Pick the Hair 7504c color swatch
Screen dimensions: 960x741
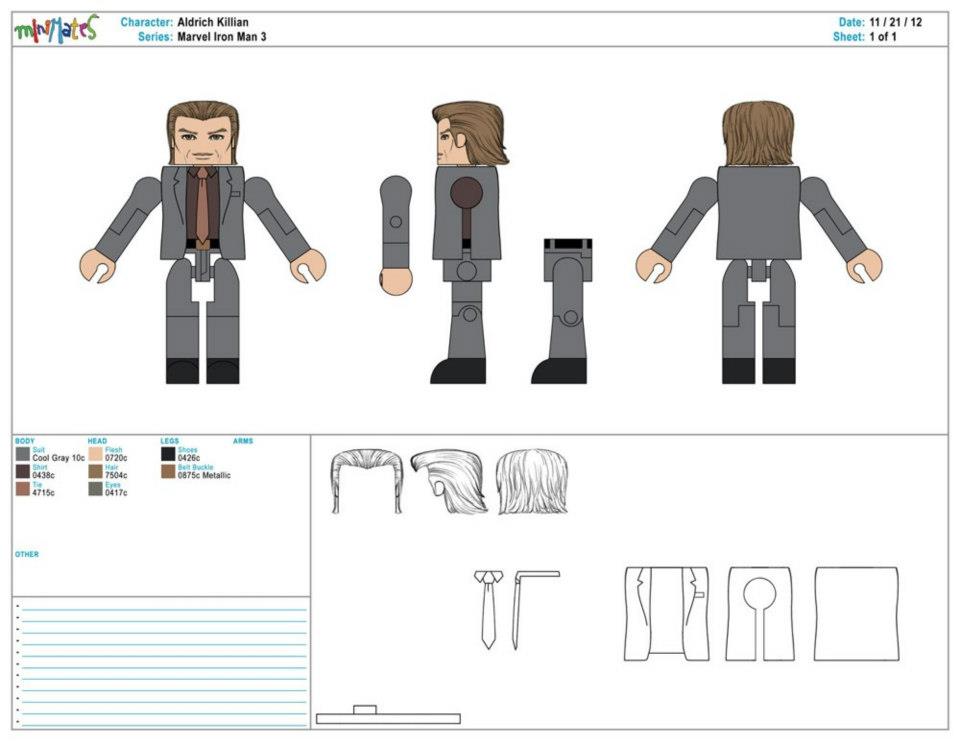(x=95, y=472)
